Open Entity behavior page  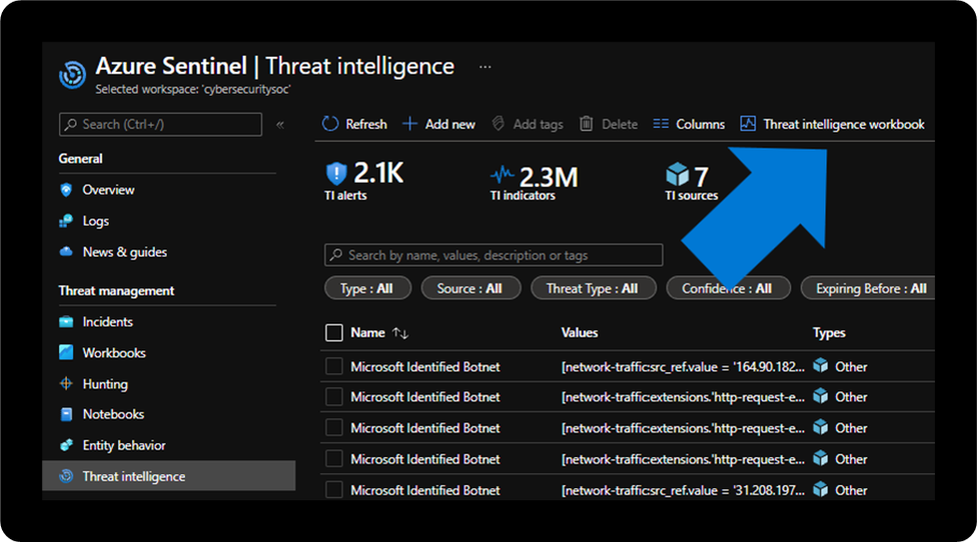[124, 445]
